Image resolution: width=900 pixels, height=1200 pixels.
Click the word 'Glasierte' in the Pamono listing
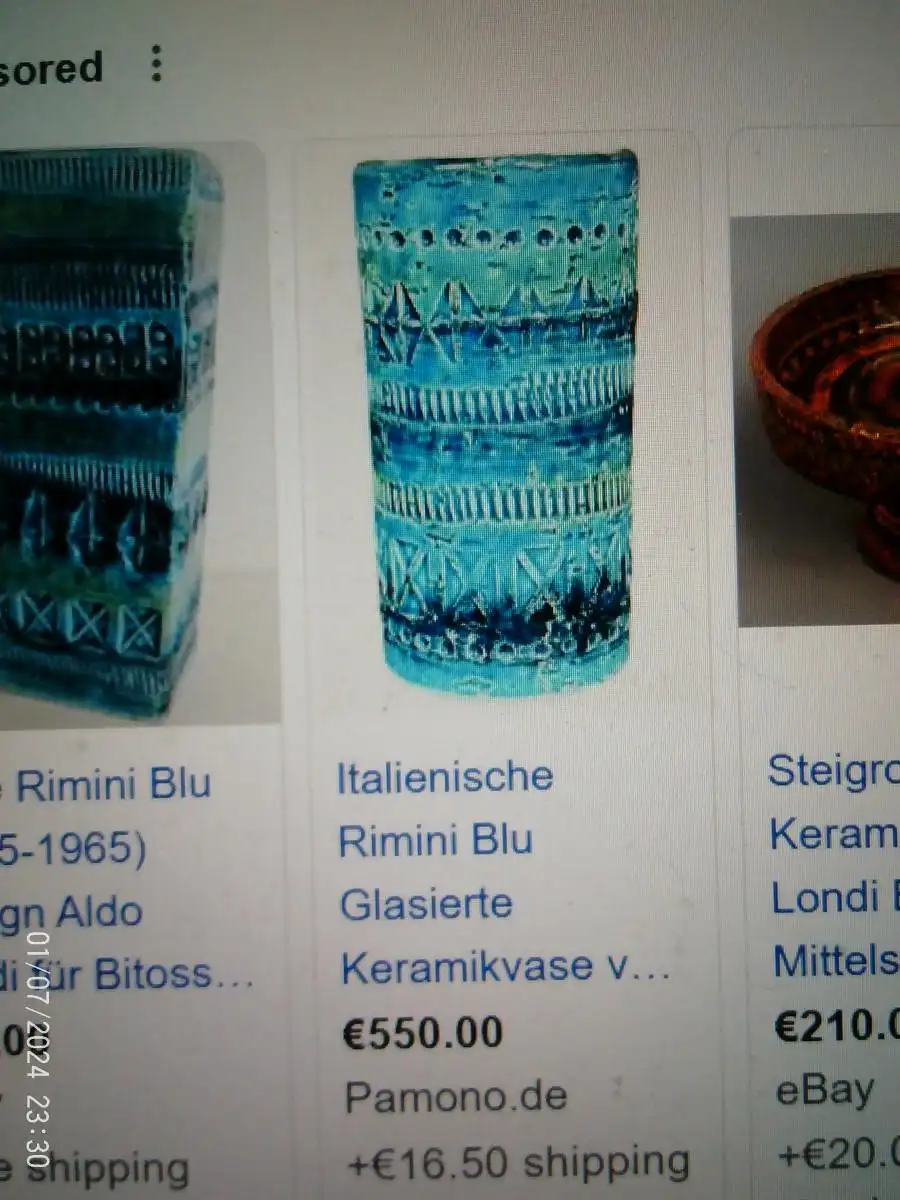point(426,904)
